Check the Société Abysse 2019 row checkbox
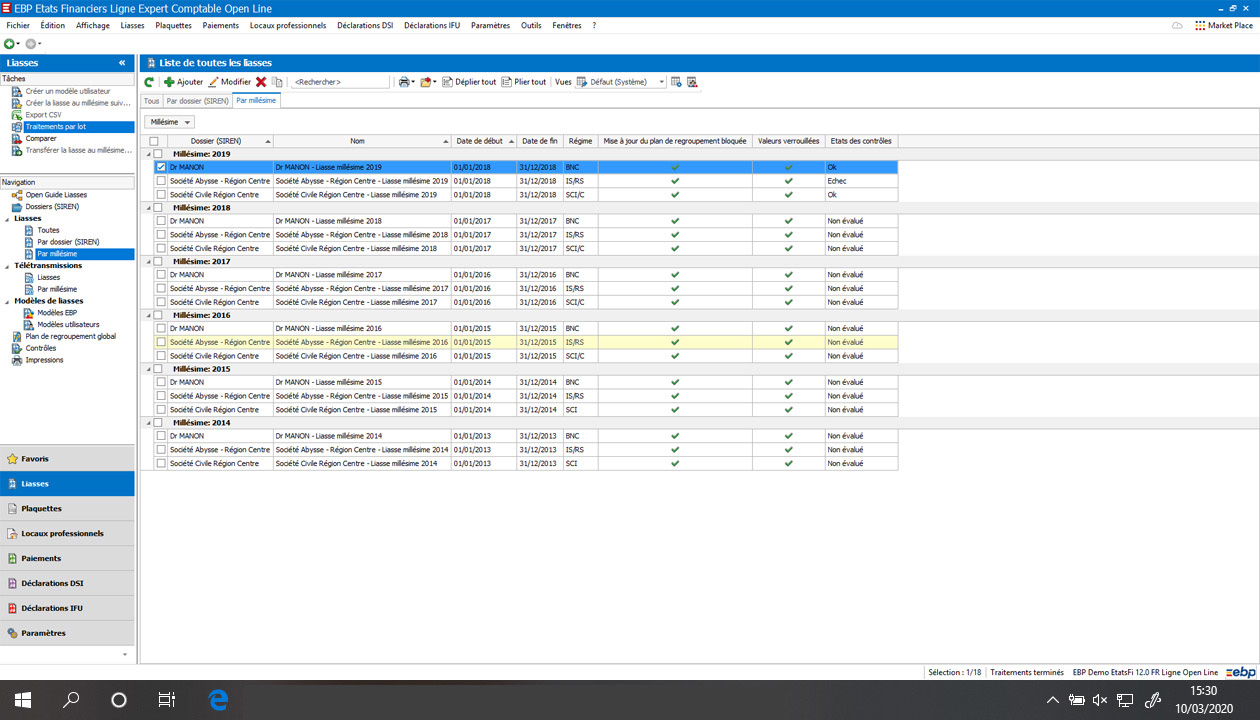Image resolution: width=1260 pixels, height=720 pixels. [x=161, y=181]
